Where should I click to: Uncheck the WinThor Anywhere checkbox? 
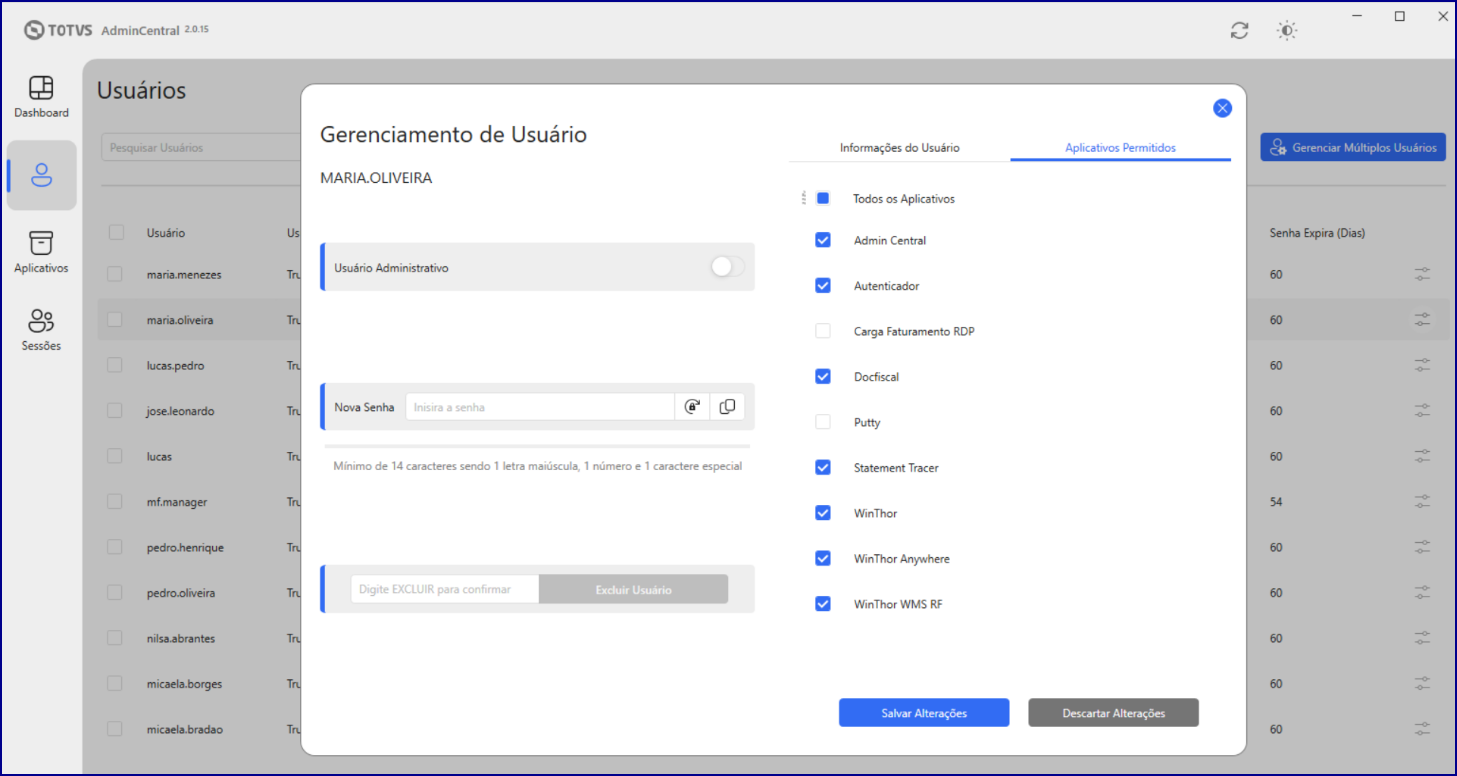coord(823,558)
